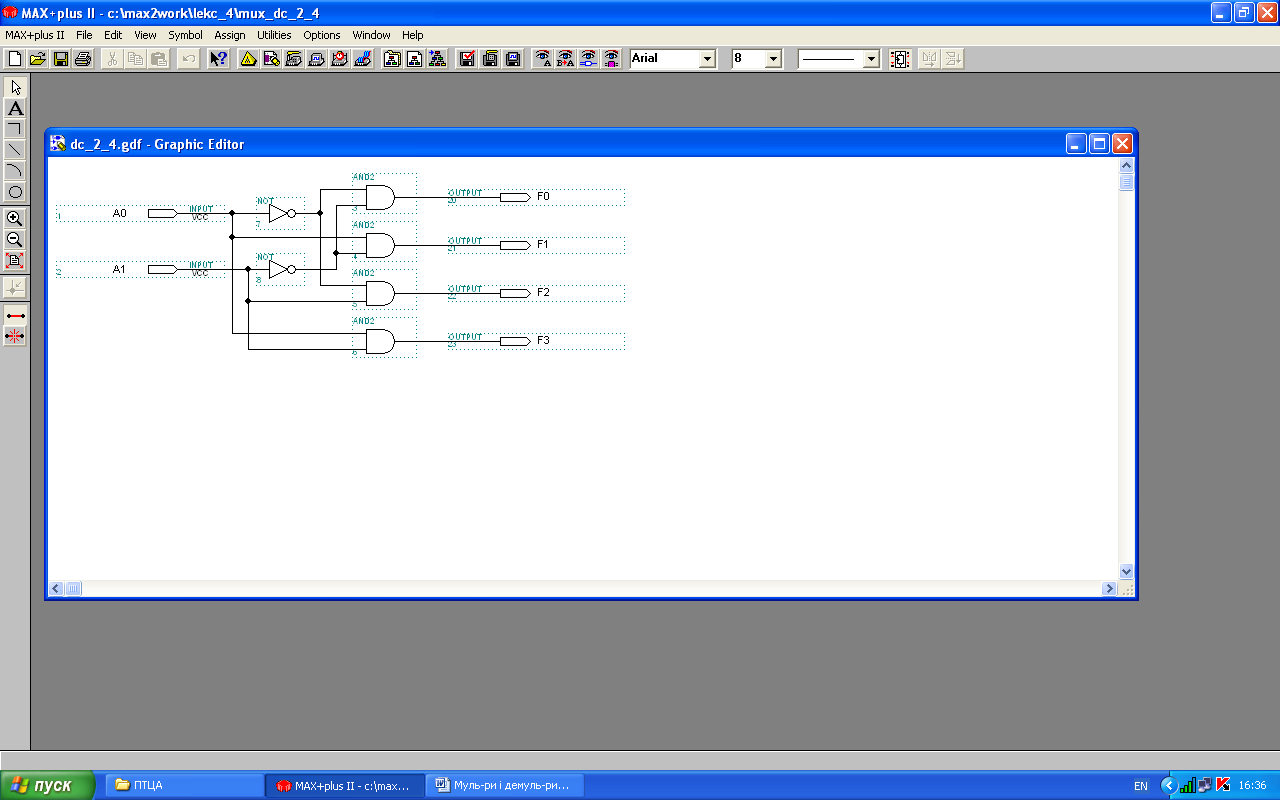1280x800 pixels.
Task: Open the Floorplan Editor icon
Action: [270, 59]
